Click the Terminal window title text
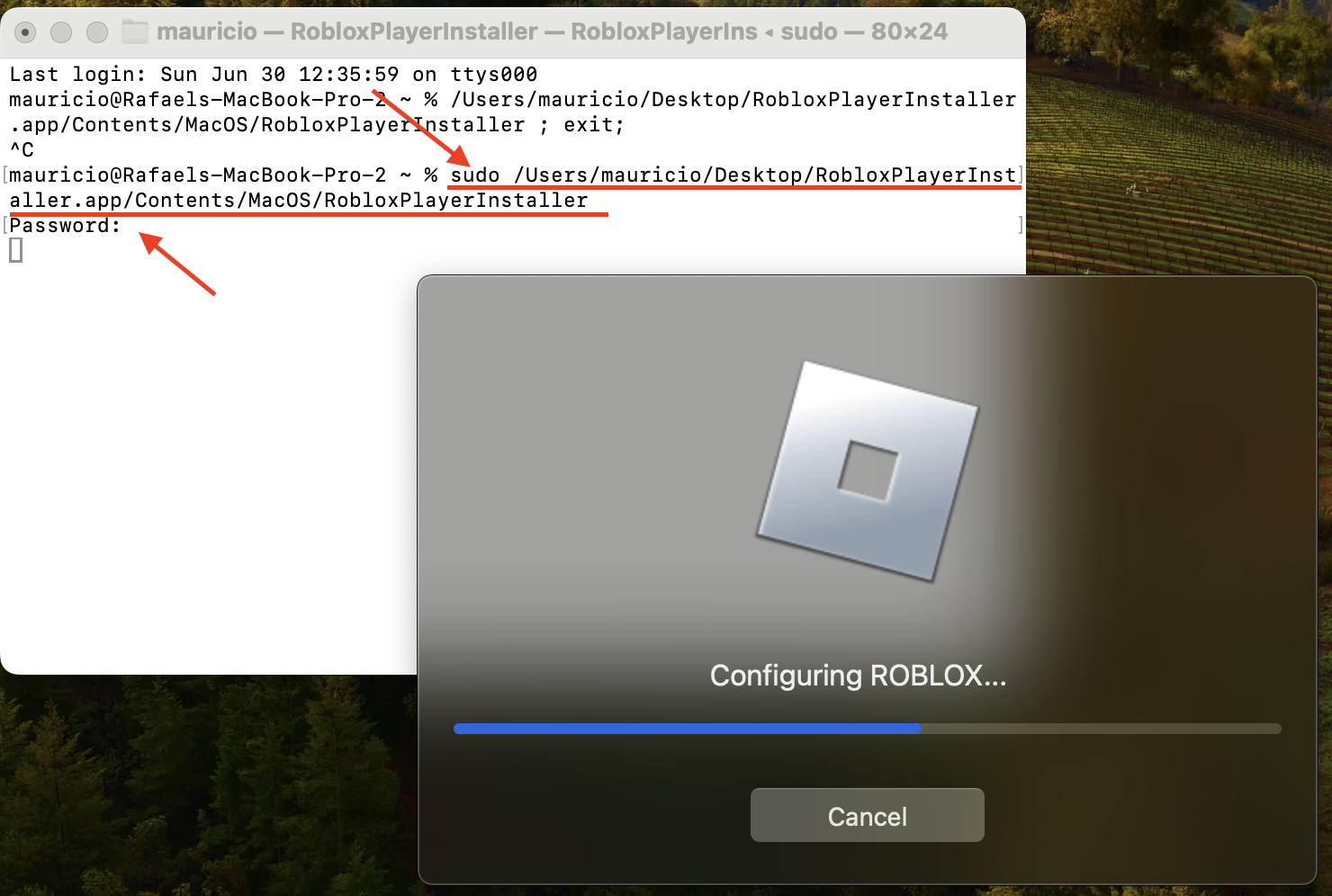Viewport: 1332px width, 896px height. tap(552, 31)
